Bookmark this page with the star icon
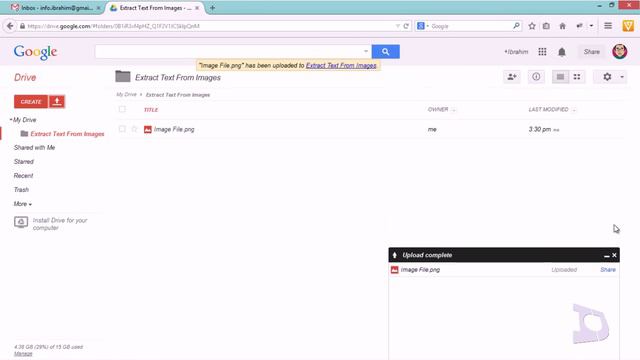Image resolution: width=640 pixels, height=360 pixels. pos(532,26)
